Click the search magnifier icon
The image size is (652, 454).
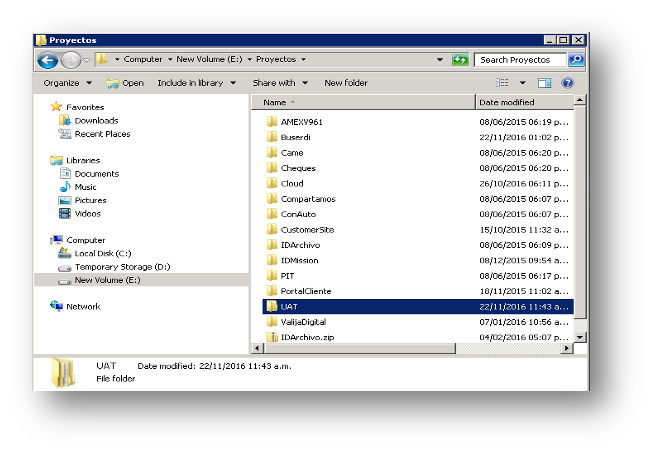tap(575, 60)
